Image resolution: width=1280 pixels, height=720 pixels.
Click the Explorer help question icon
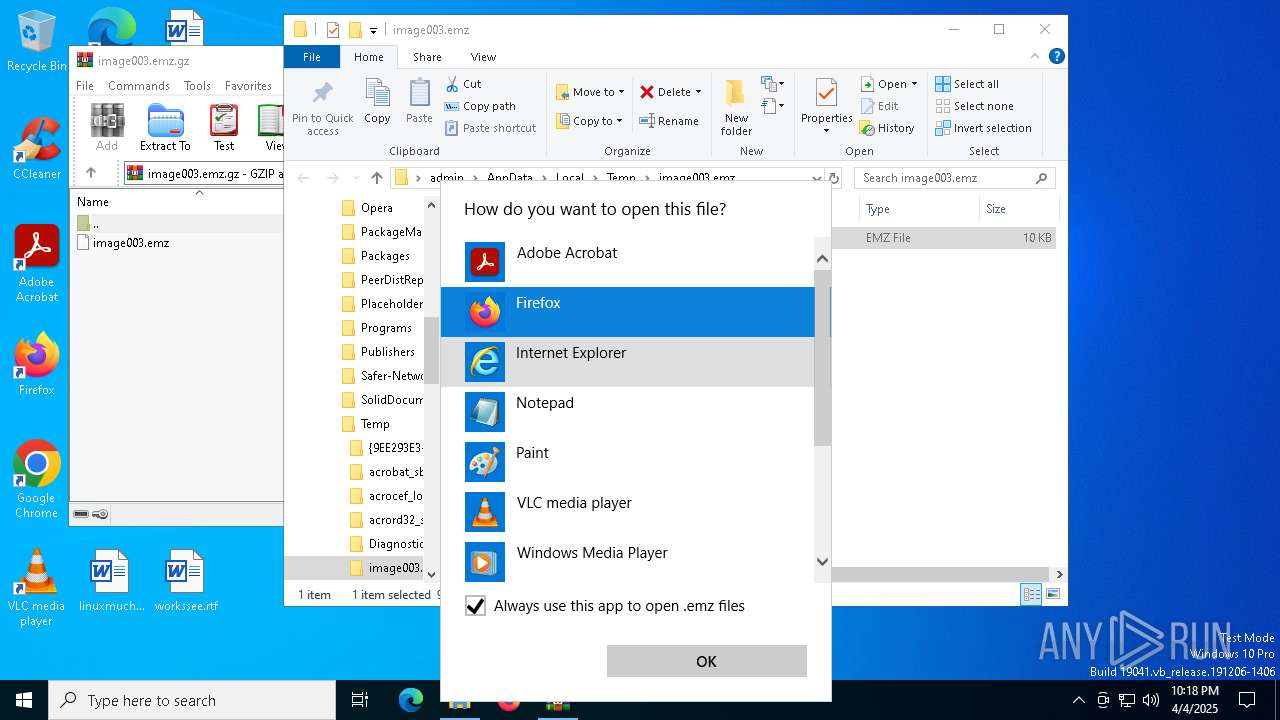click(x=1057, y=57)
